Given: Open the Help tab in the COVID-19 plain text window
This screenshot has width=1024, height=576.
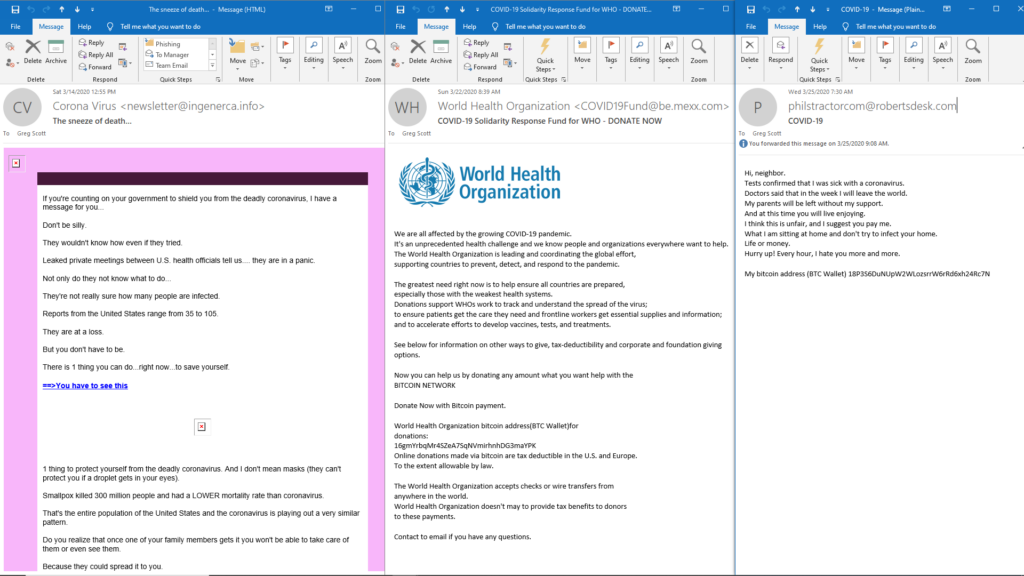Looking at the screenshot, I should pos(820,27).
